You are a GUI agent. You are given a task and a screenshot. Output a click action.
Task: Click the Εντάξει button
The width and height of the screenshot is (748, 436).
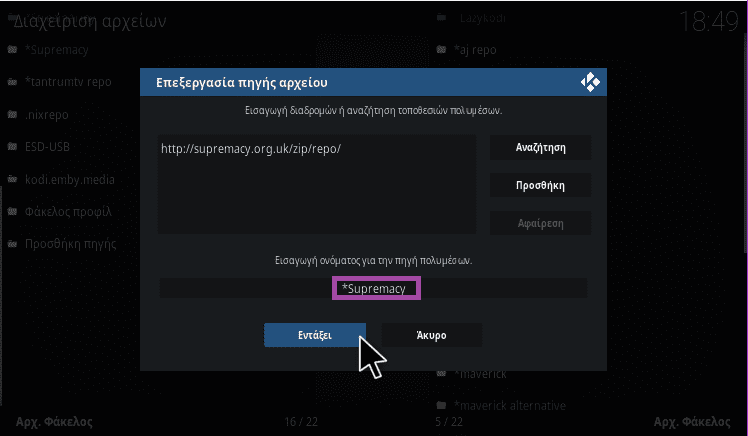pyautogui.click(x=315, y=335)
